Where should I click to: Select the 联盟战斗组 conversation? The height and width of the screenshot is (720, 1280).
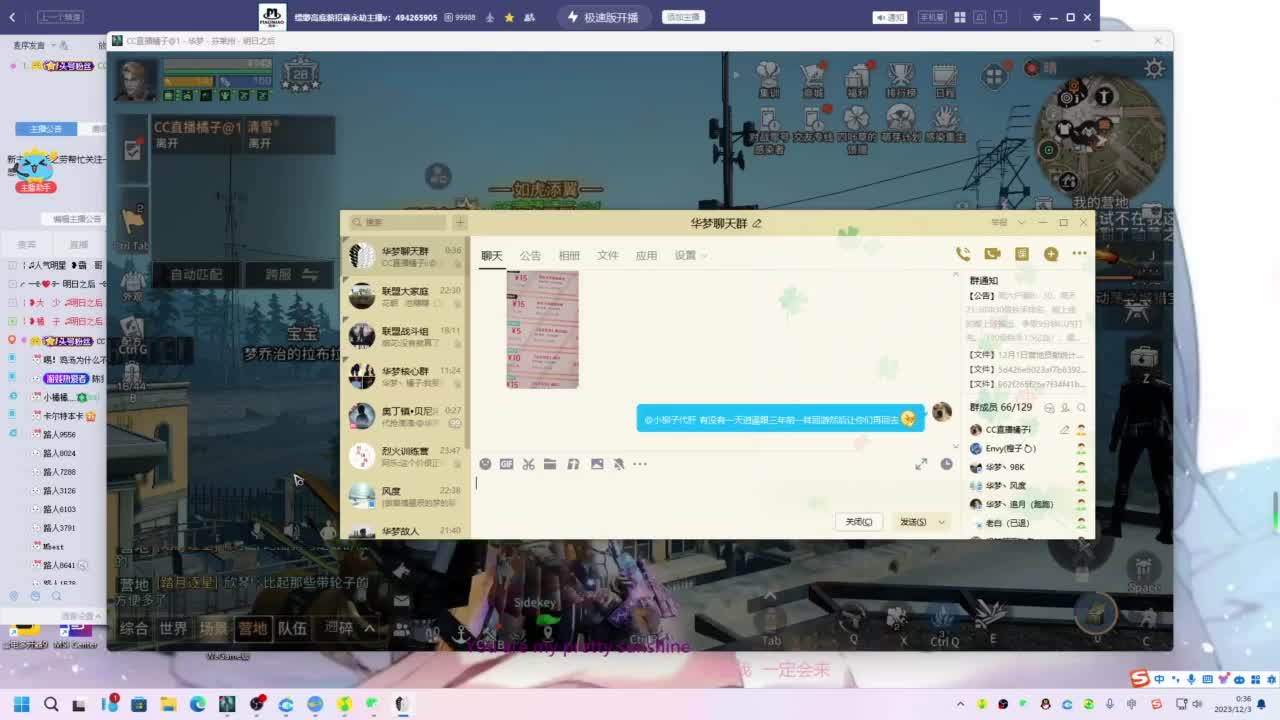click(x=405, y=336)
